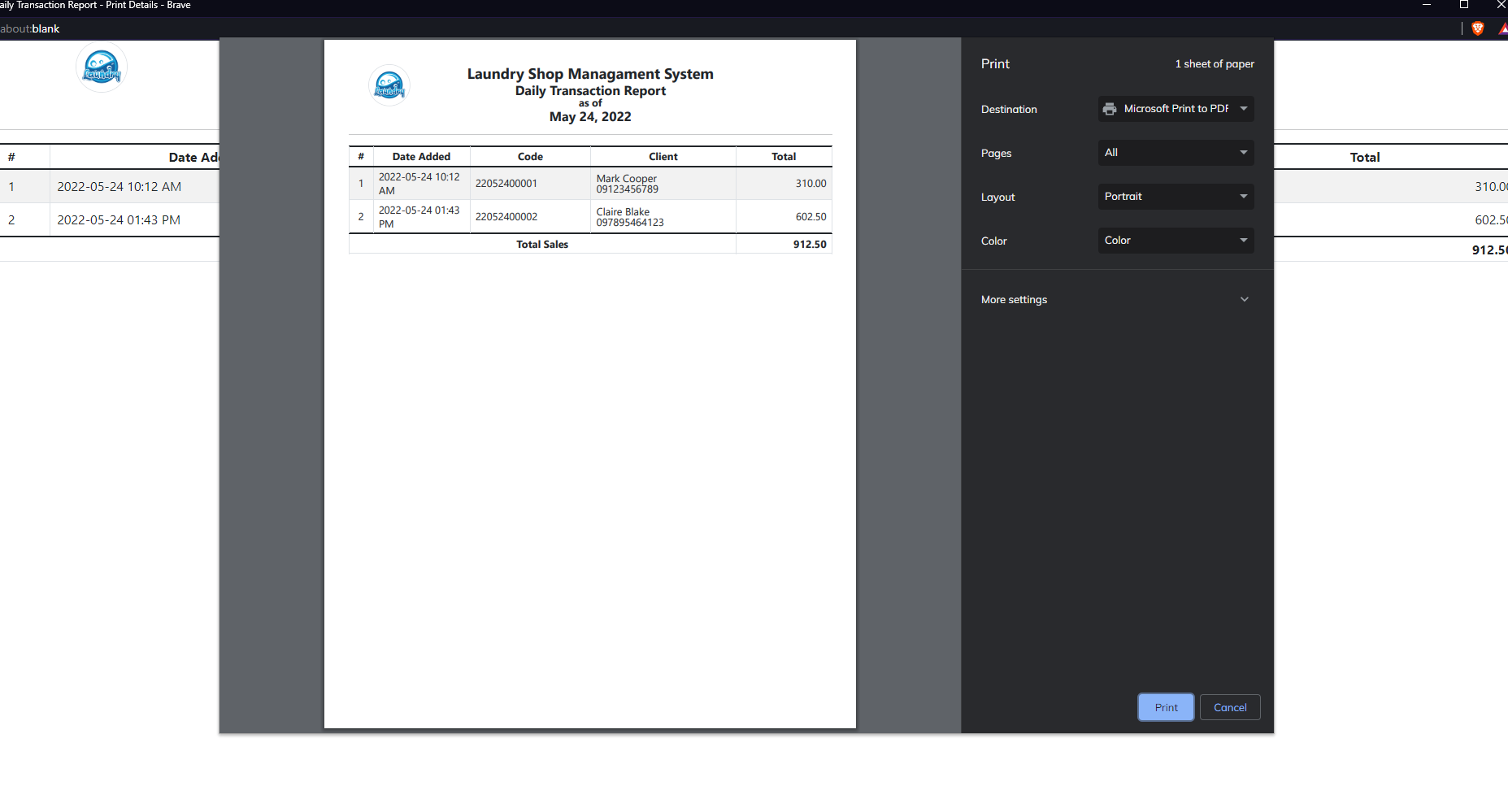Screen dimensions: 1508x812
Task: Minimize the Brave window
Action: (1427, 5)
